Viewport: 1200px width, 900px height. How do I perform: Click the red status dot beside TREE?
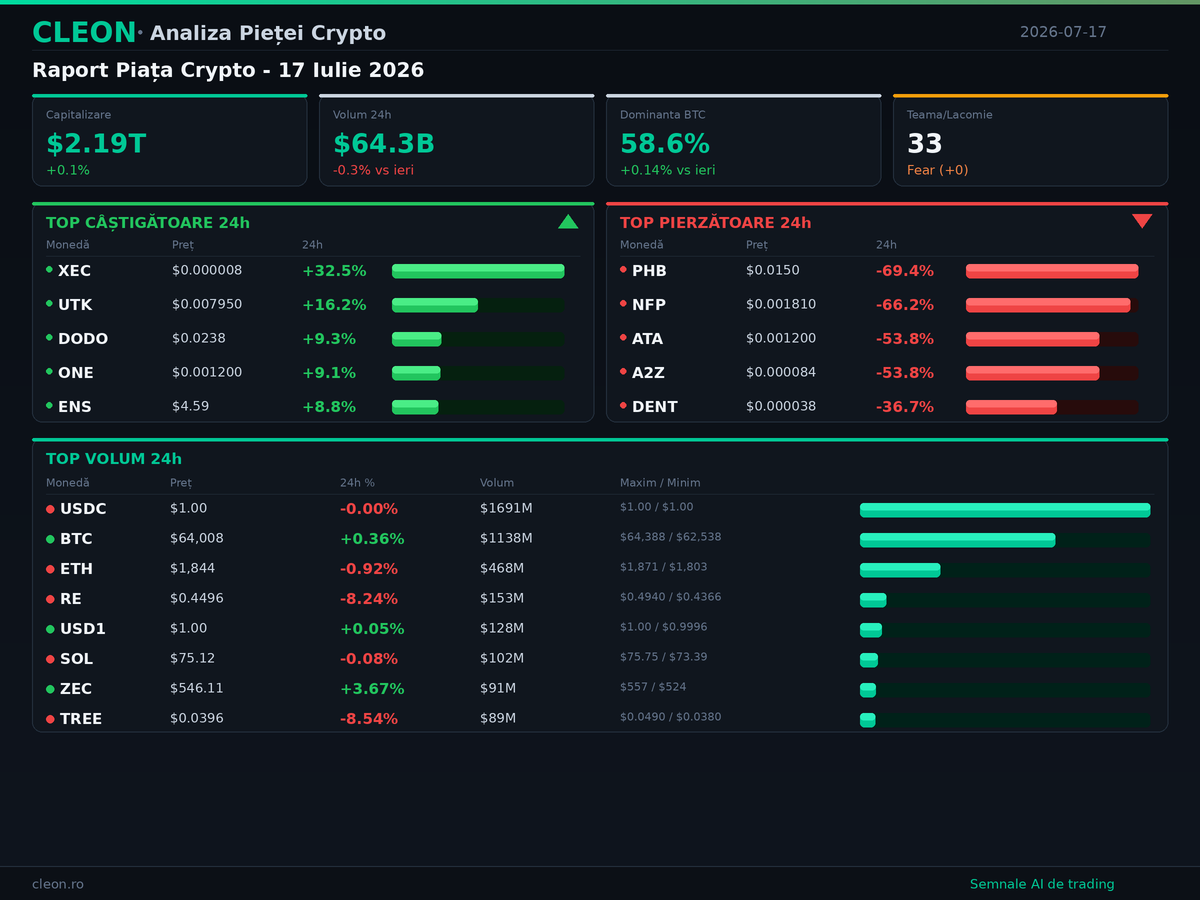pos(50,719)
